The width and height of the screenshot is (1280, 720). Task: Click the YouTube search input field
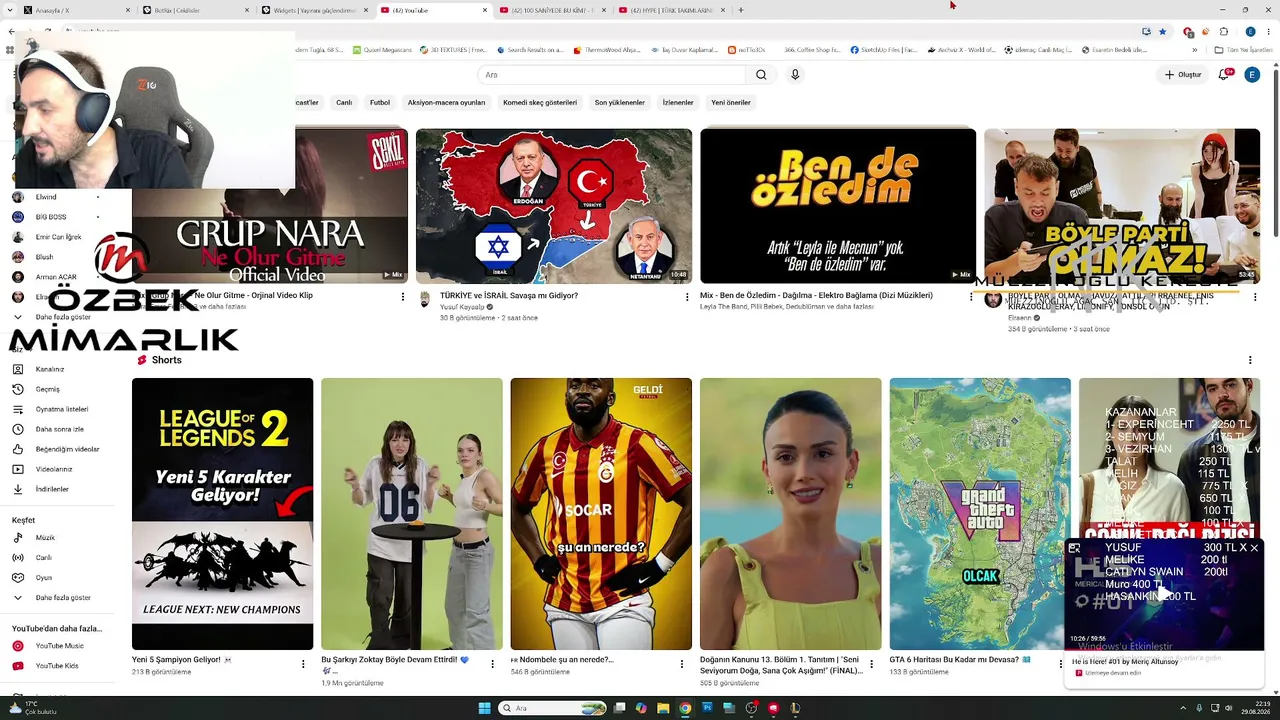click(x=611, y=75)
